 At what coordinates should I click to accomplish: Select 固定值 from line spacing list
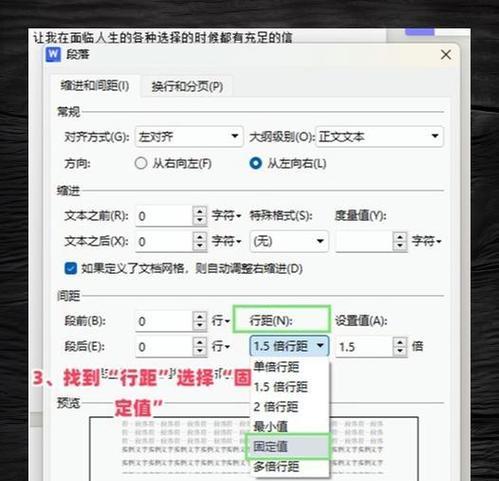288,446
